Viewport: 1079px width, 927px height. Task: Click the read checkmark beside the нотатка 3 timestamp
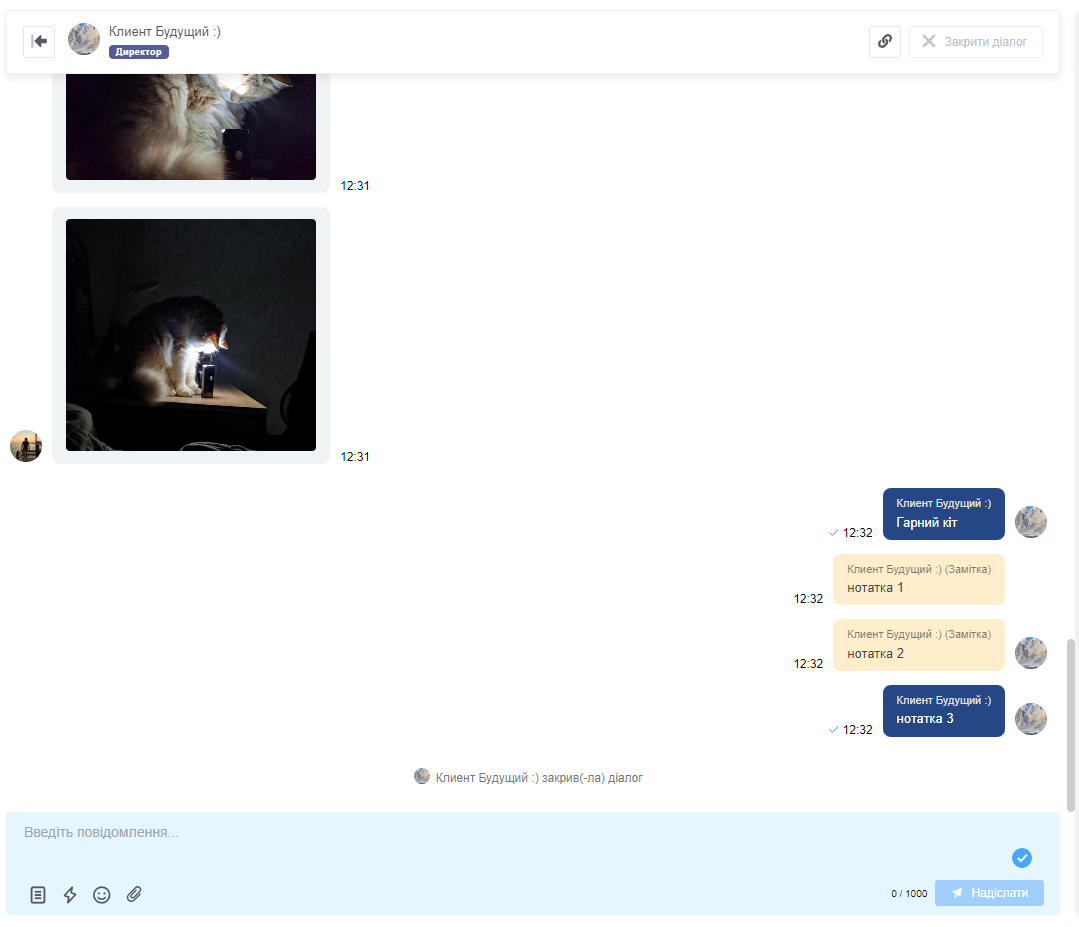click(x=833, y=729)
